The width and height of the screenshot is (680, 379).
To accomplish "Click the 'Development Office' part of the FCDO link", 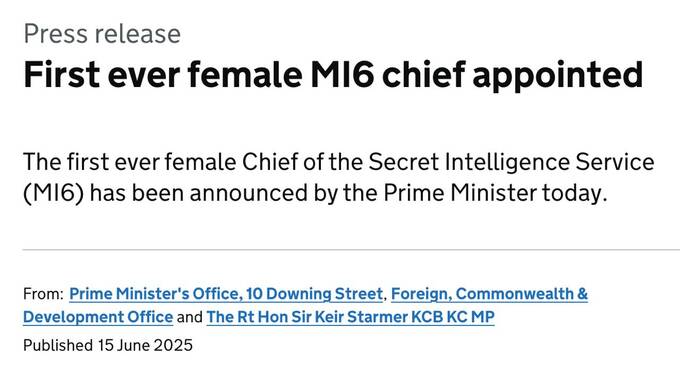I will [x=98, y=317].
